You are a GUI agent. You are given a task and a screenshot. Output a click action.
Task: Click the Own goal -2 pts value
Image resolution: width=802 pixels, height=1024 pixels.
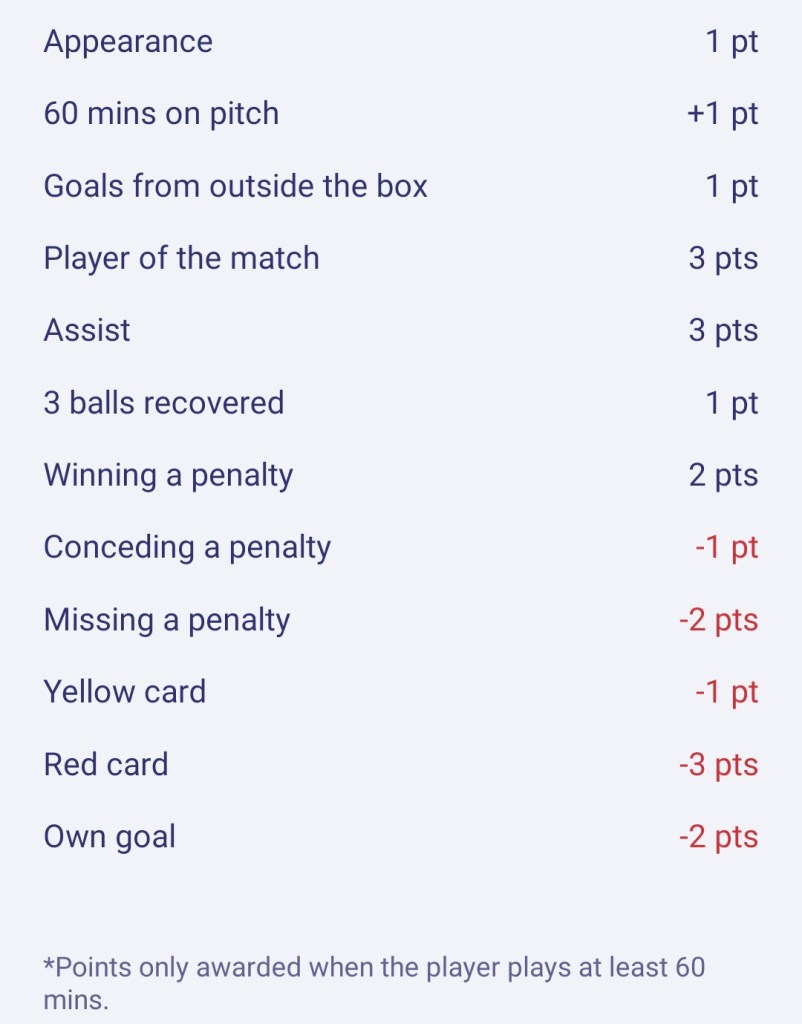pyautogui.click(x=718, y=837)
